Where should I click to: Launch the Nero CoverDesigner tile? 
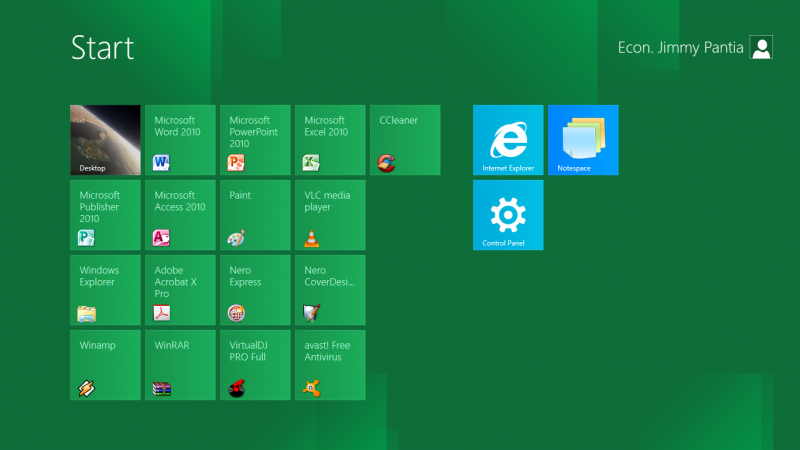330,290
